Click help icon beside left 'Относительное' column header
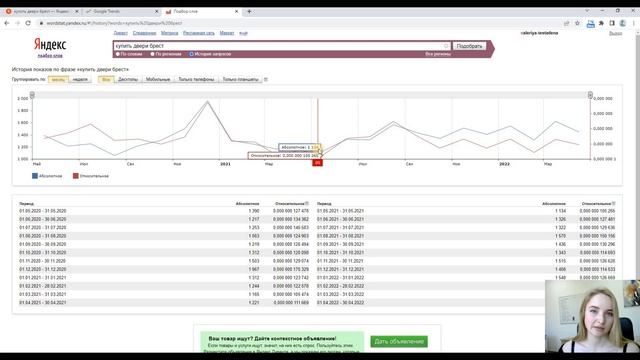Viewport: 640px width, 360px height. (x=307, y=203)
